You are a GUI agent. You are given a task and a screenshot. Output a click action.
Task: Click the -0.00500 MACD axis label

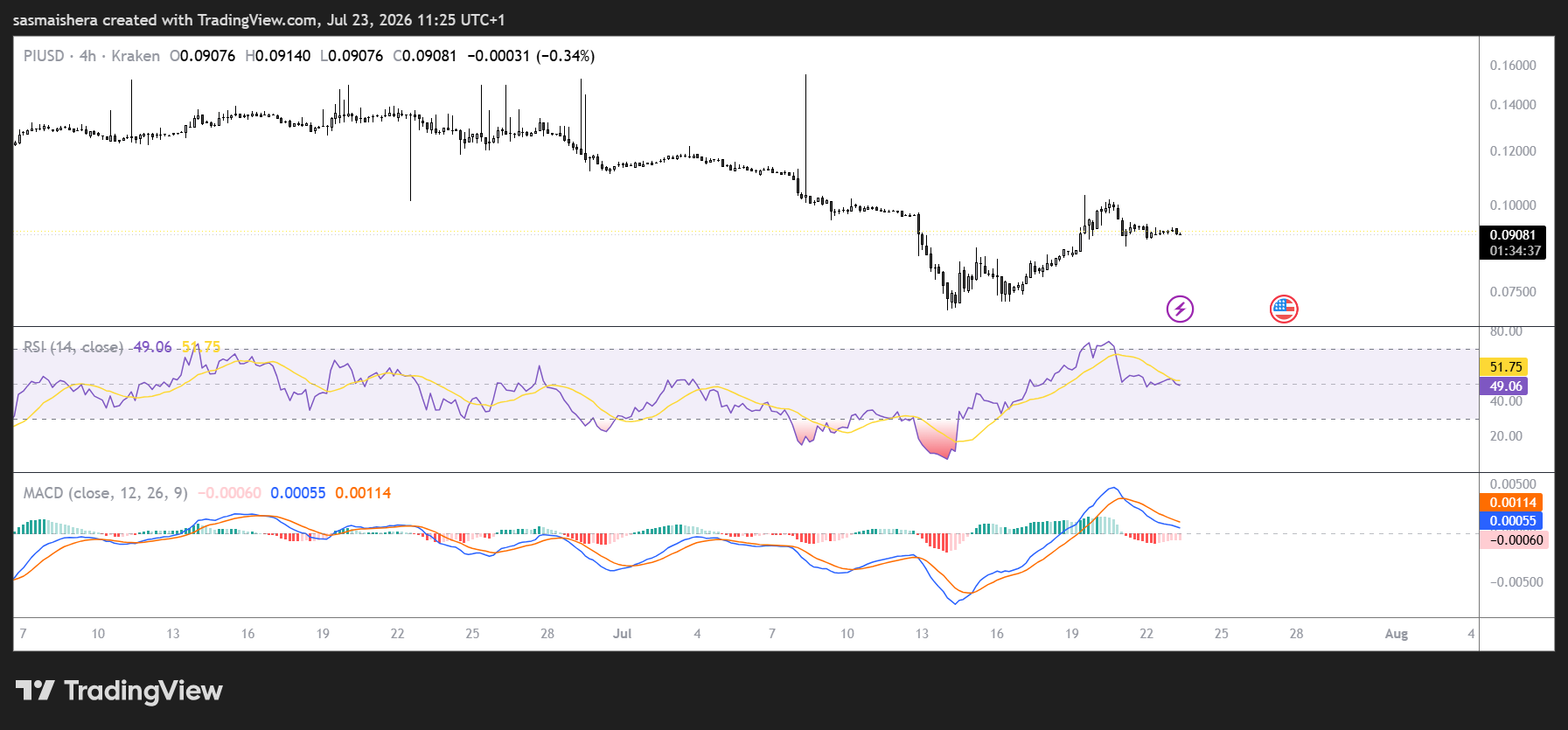coord(1516,582)
